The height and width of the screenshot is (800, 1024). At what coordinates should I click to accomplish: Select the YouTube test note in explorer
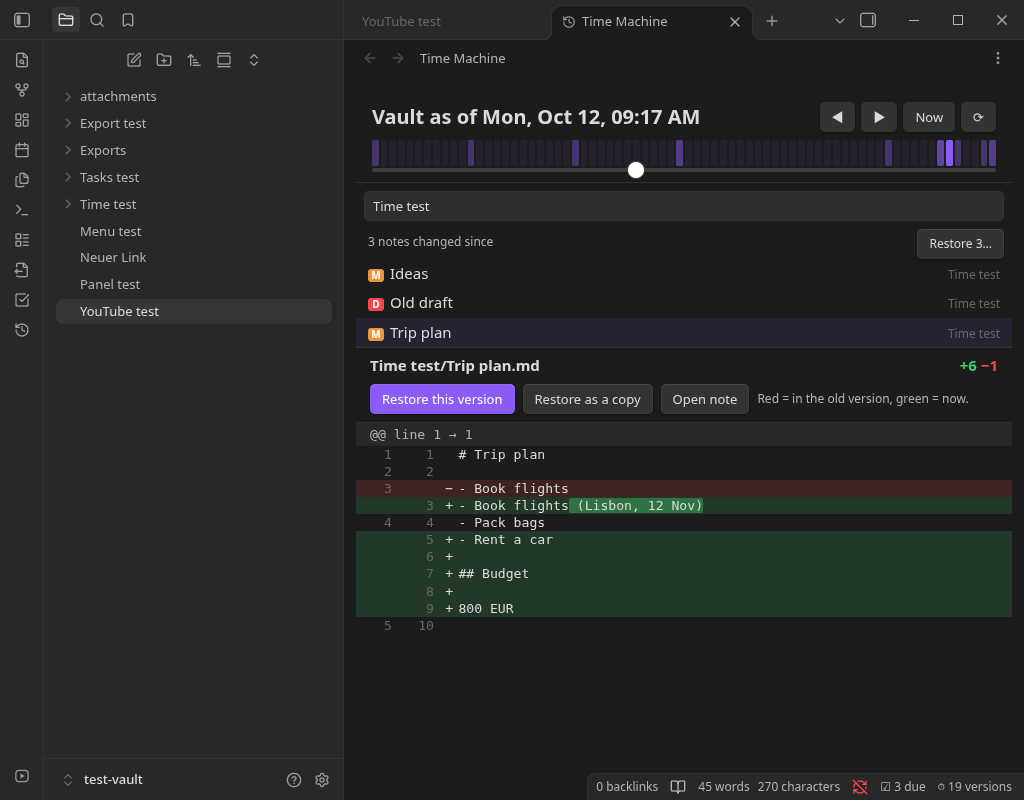pyautogui.click(x=194, y=312)
